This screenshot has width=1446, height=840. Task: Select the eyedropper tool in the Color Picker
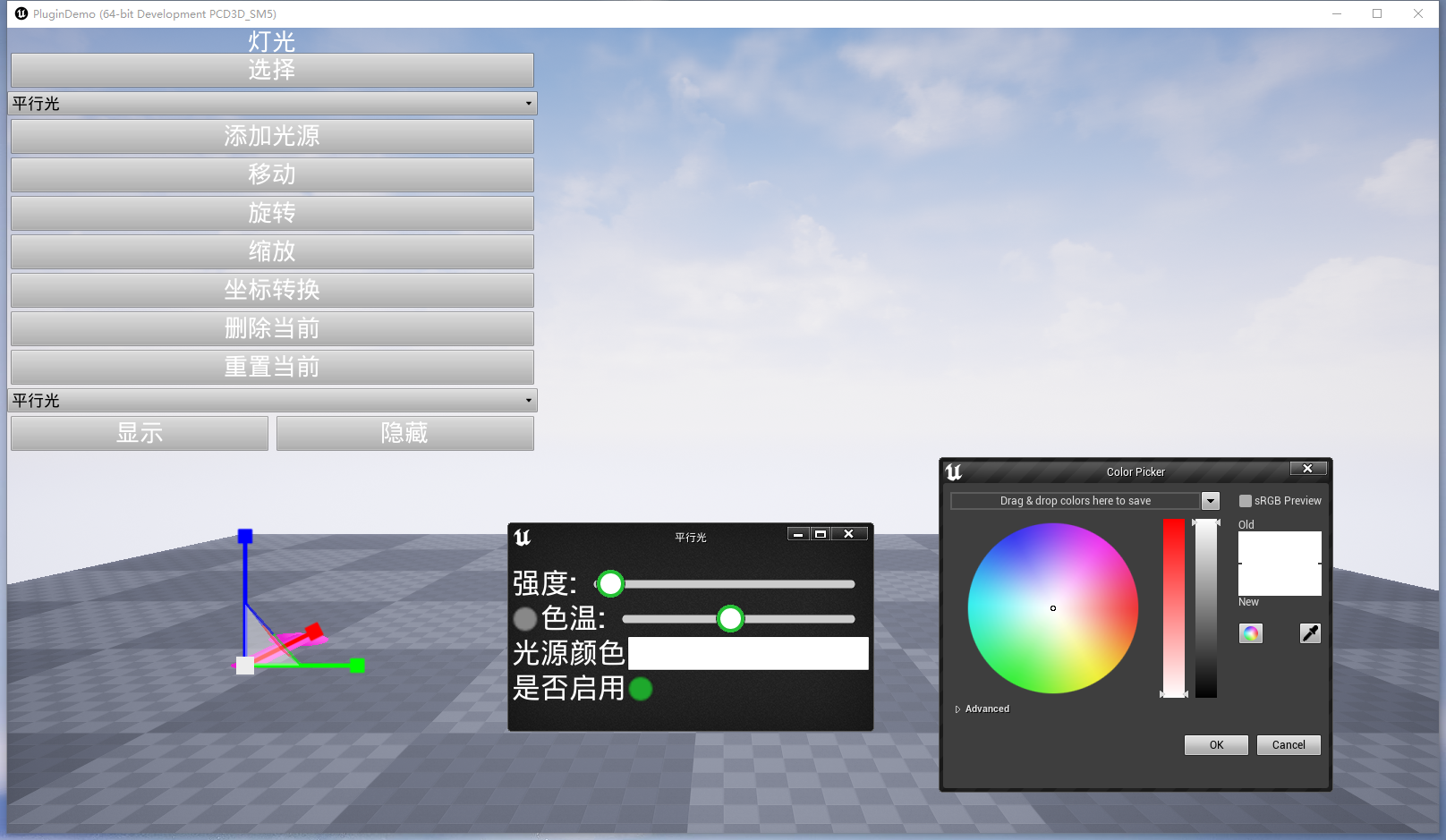[1309, 633]
